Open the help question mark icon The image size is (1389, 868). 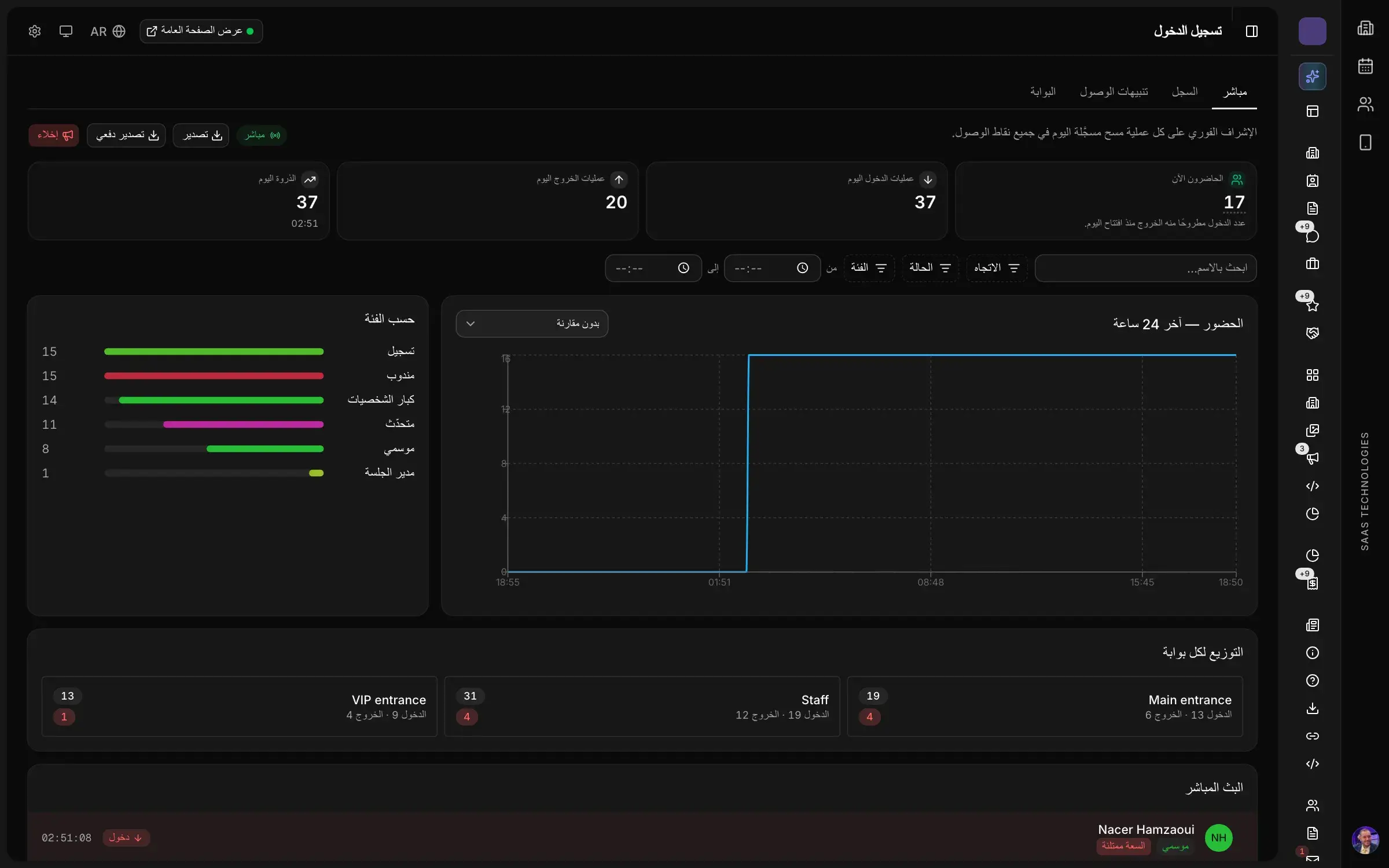(1312, 681)
